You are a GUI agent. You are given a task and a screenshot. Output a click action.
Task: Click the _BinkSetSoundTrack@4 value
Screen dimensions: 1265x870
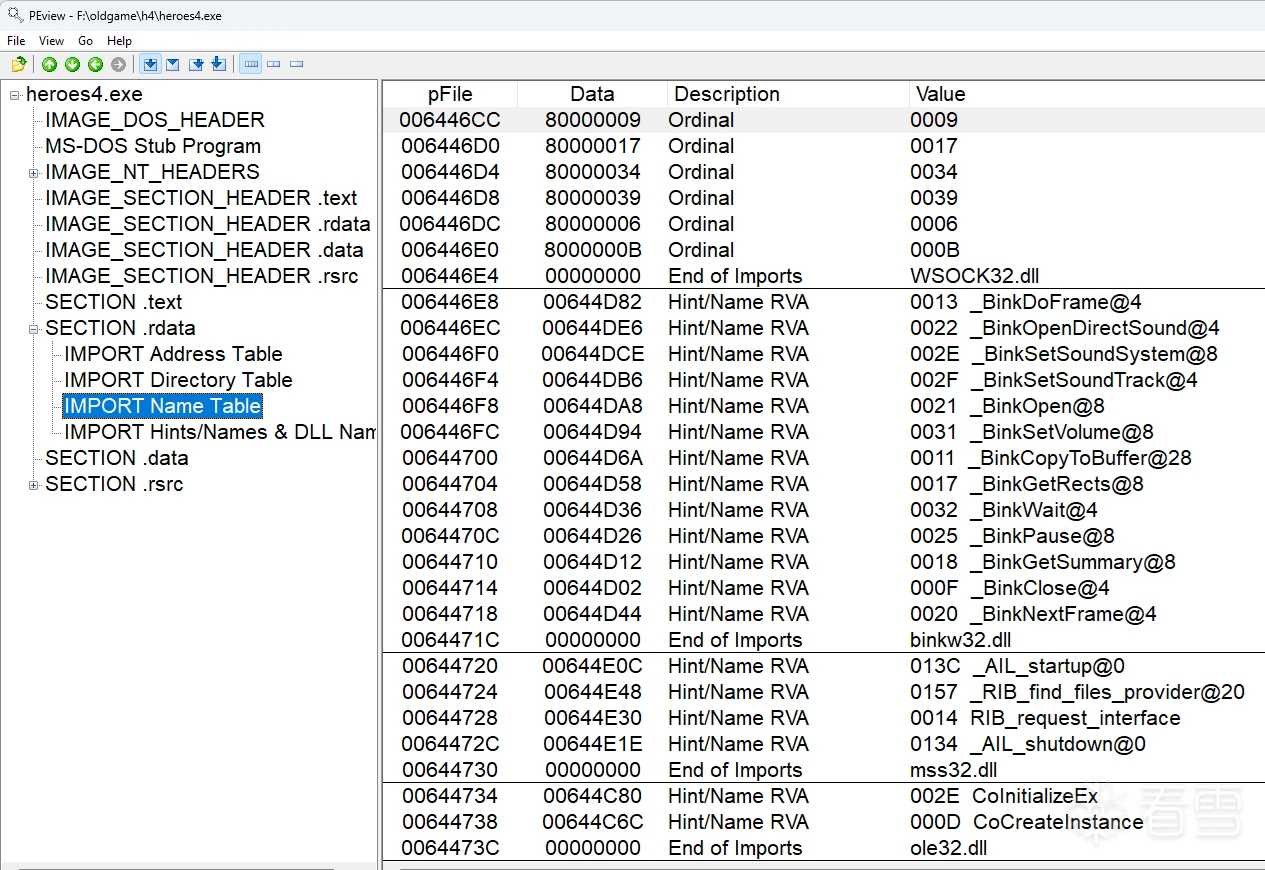coord(1054,380)
